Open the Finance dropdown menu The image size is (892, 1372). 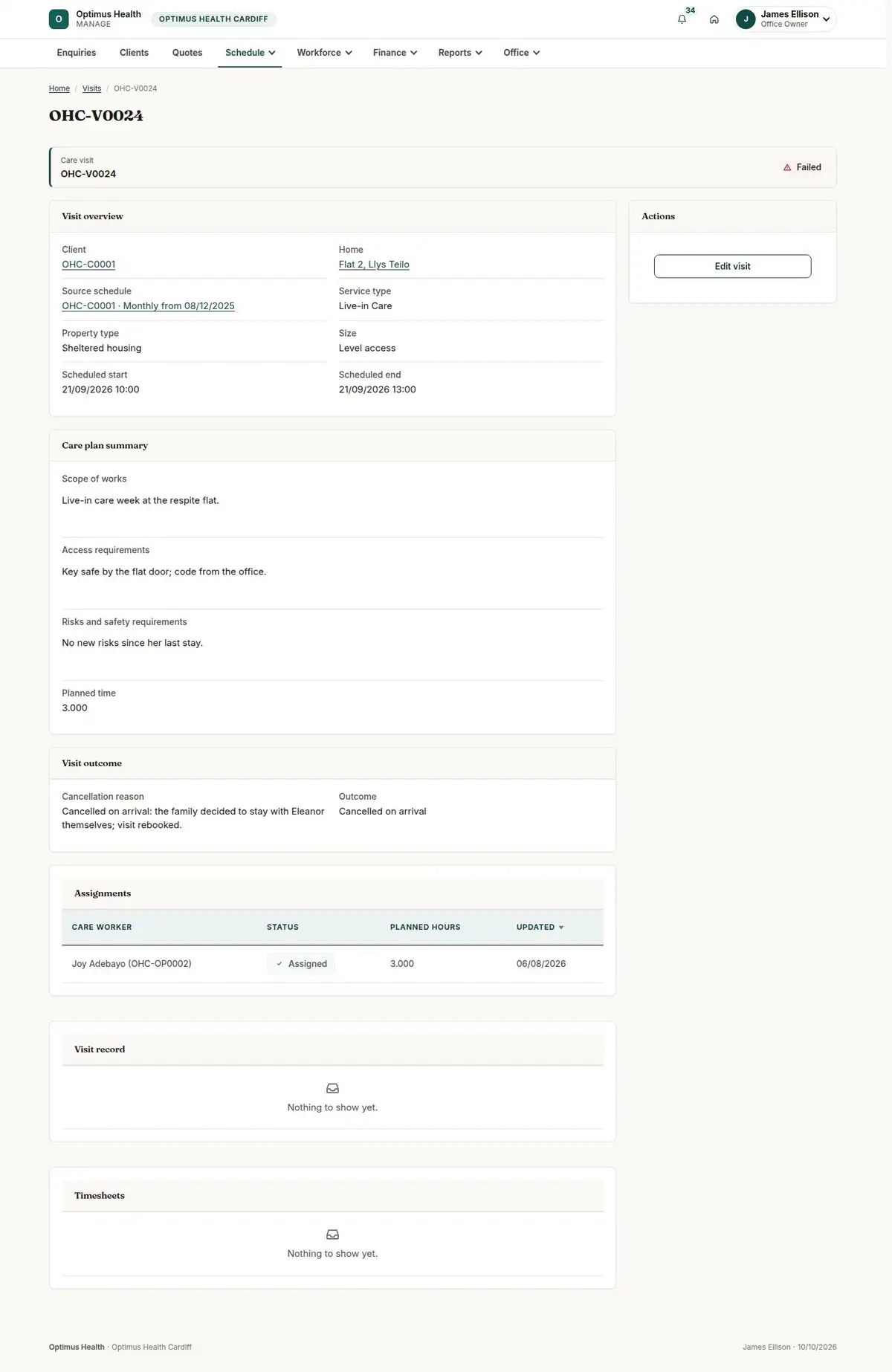[395, 53]
